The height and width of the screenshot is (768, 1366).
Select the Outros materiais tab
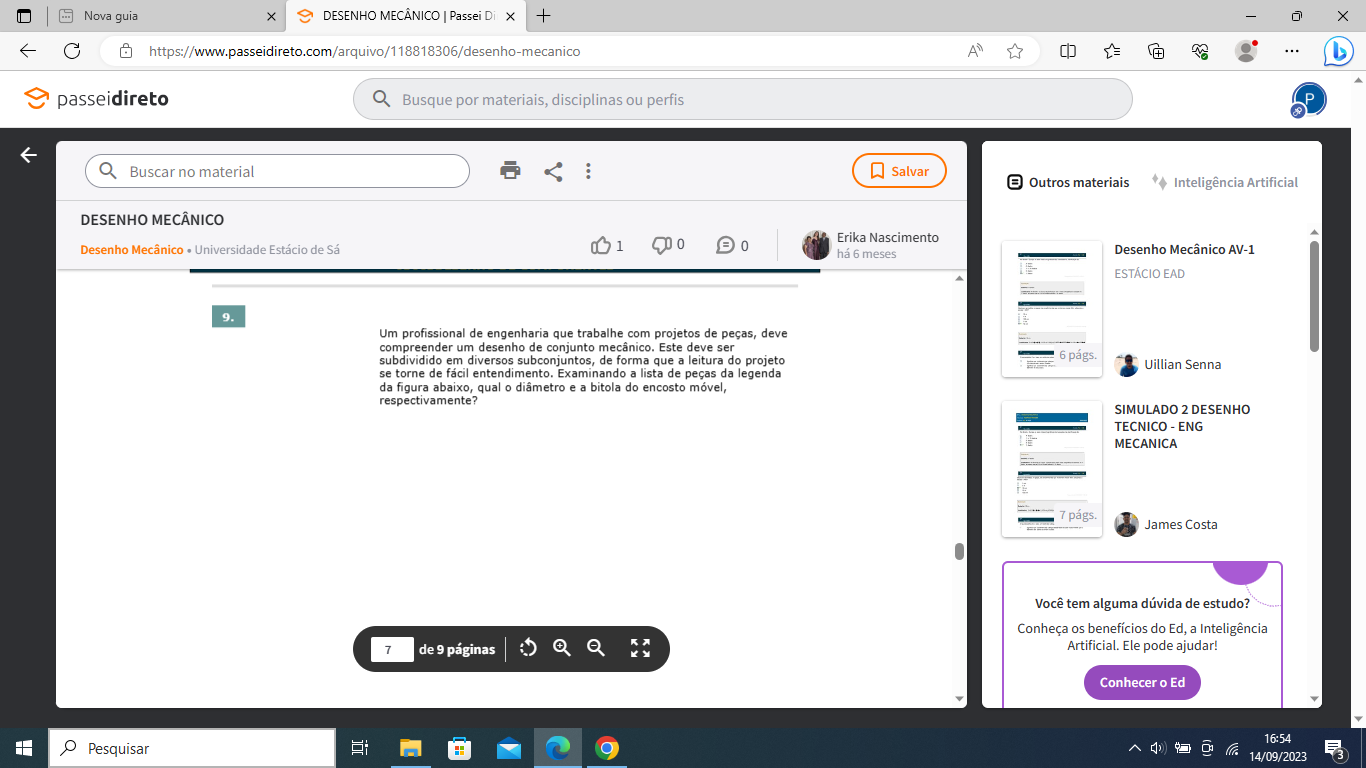pyautogui.click(x=1067, y=182)
